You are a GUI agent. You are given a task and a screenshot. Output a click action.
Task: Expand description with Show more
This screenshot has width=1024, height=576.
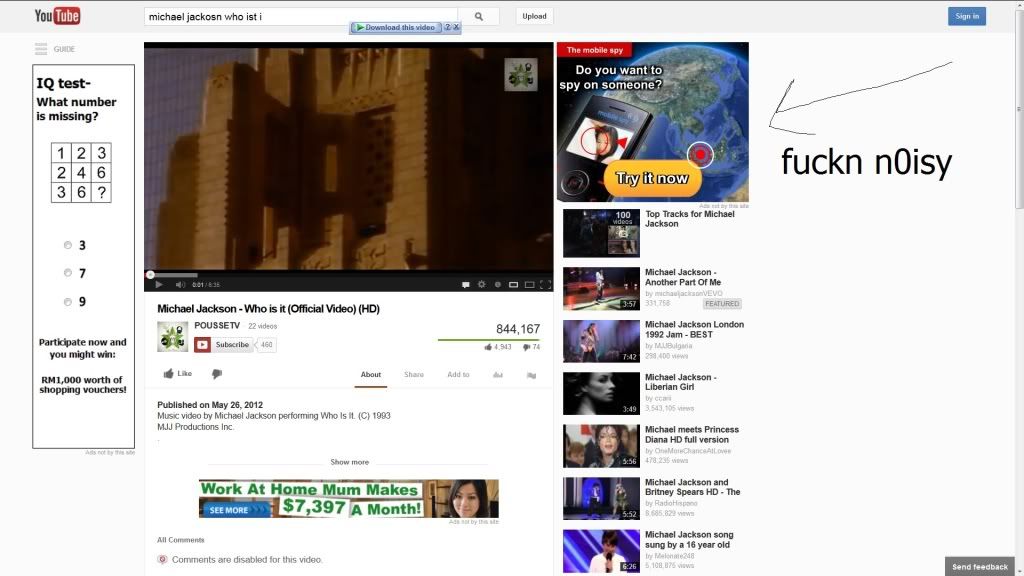coord(349,462)
